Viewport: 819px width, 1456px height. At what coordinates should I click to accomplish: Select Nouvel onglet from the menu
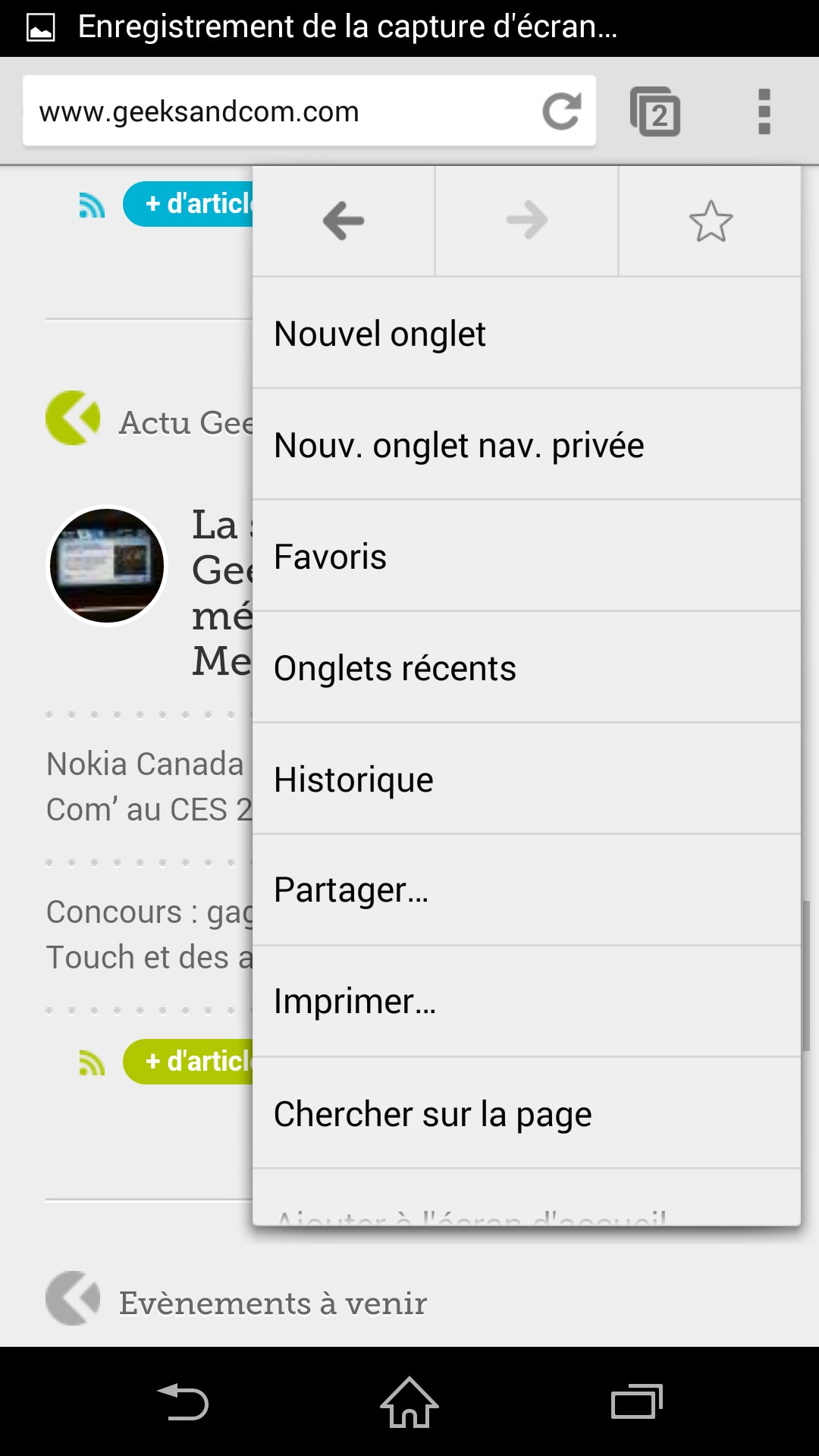(x=526, y=334)
